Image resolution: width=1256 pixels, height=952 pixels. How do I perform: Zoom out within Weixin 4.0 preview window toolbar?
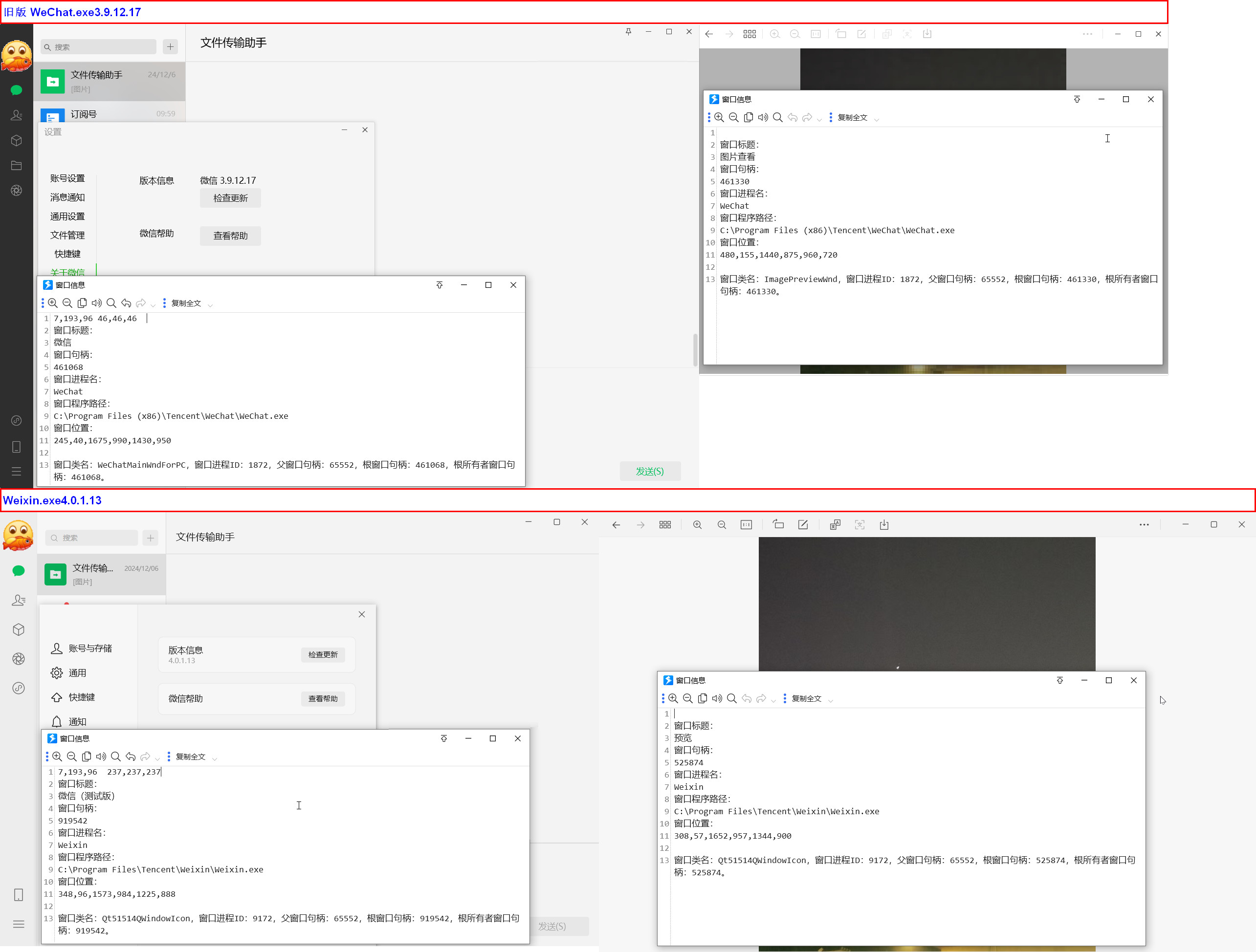click(x=722, y=525)
